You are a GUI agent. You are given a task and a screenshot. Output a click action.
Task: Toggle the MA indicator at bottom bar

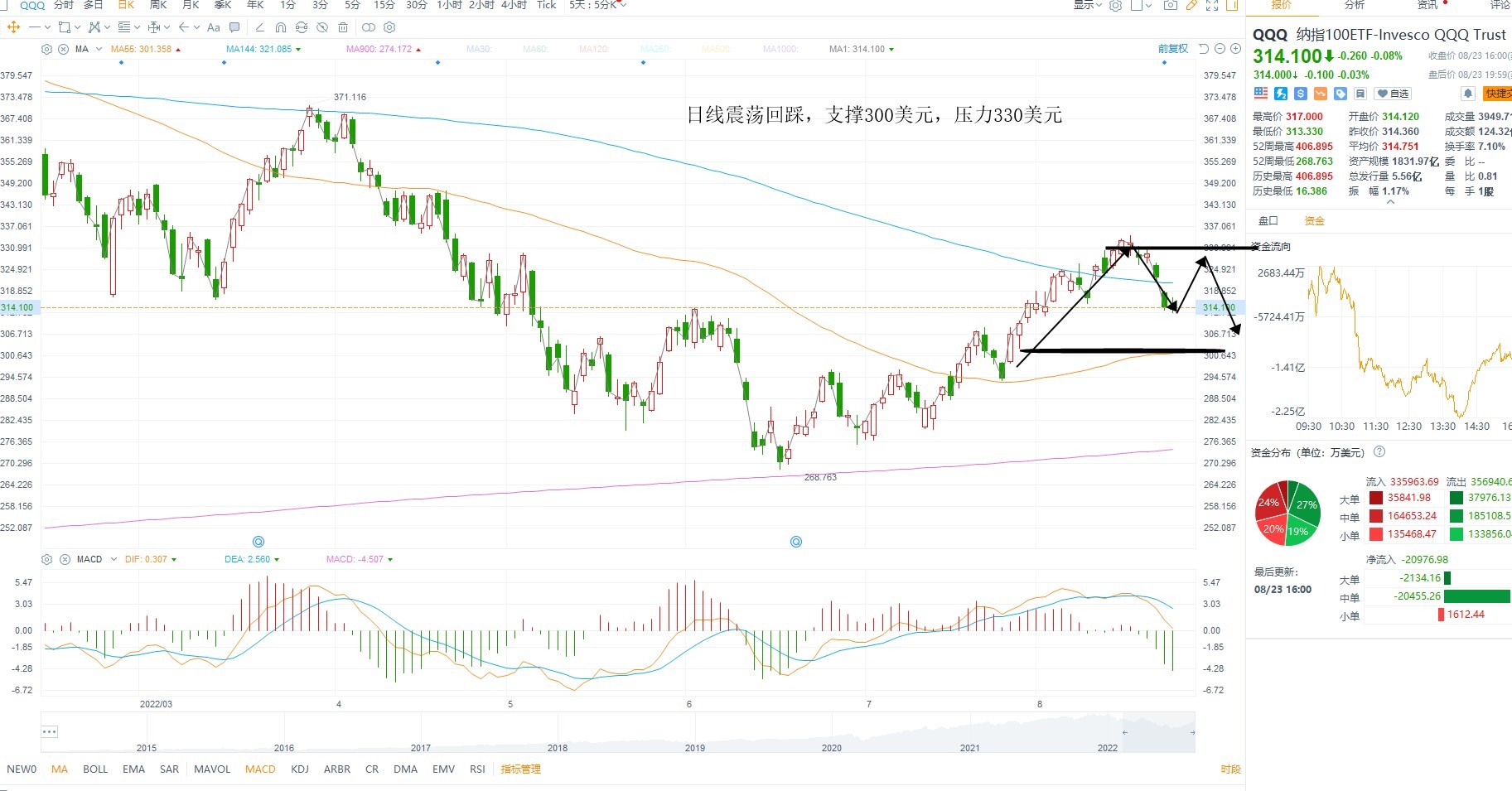[60, 769]
